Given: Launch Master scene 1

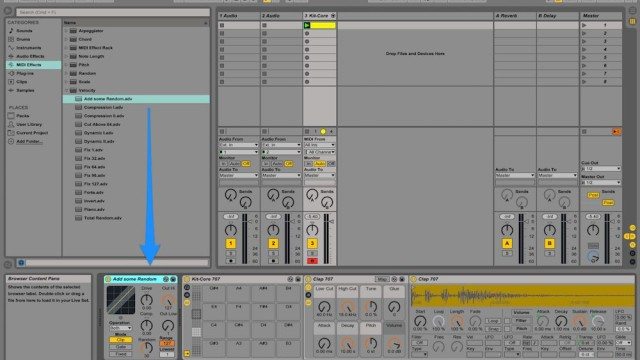Looking at the screenshot, I should tap(584, 25).
